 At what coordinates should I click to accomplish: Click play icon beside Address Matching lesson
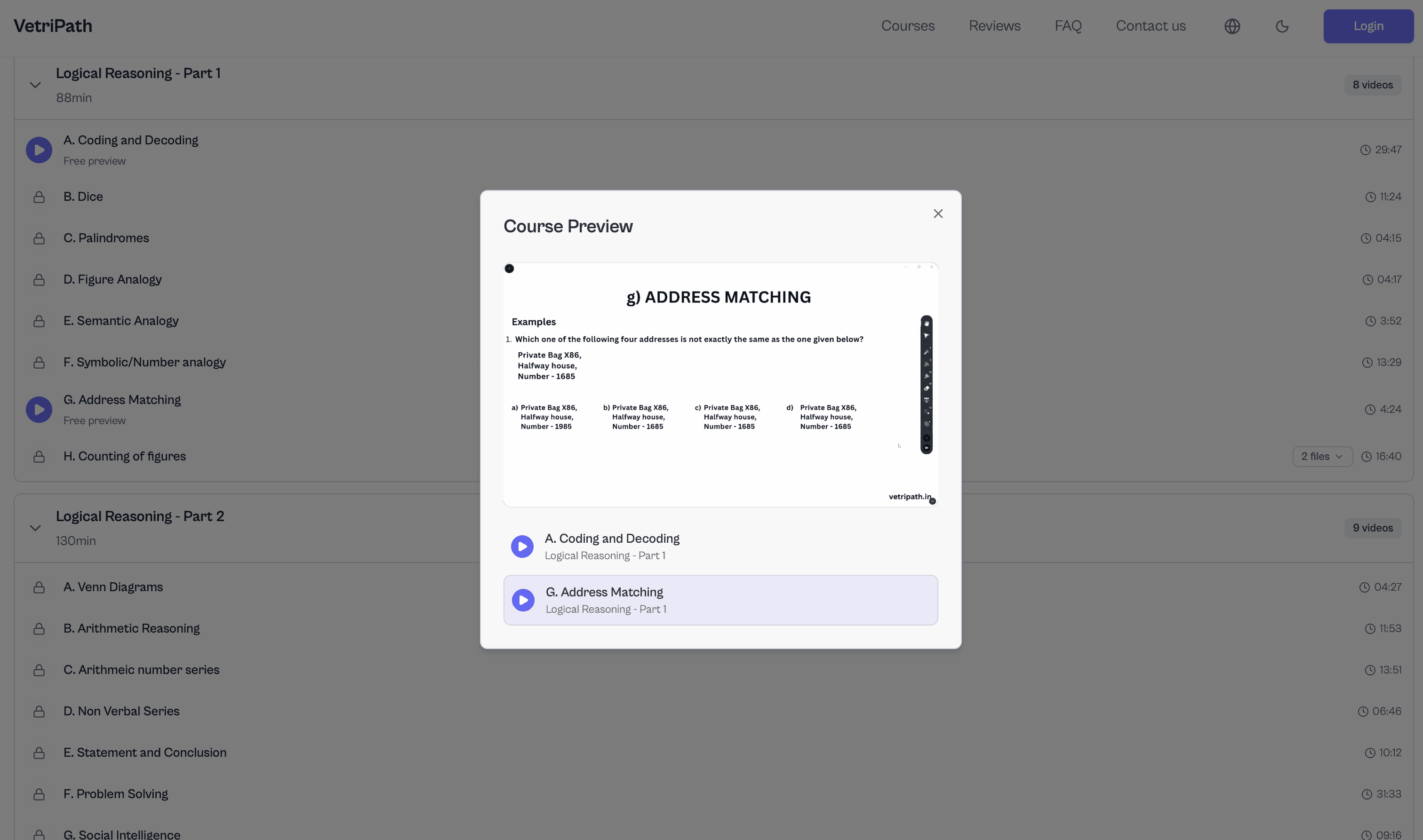pyautogui.click(x=39, y=409)
